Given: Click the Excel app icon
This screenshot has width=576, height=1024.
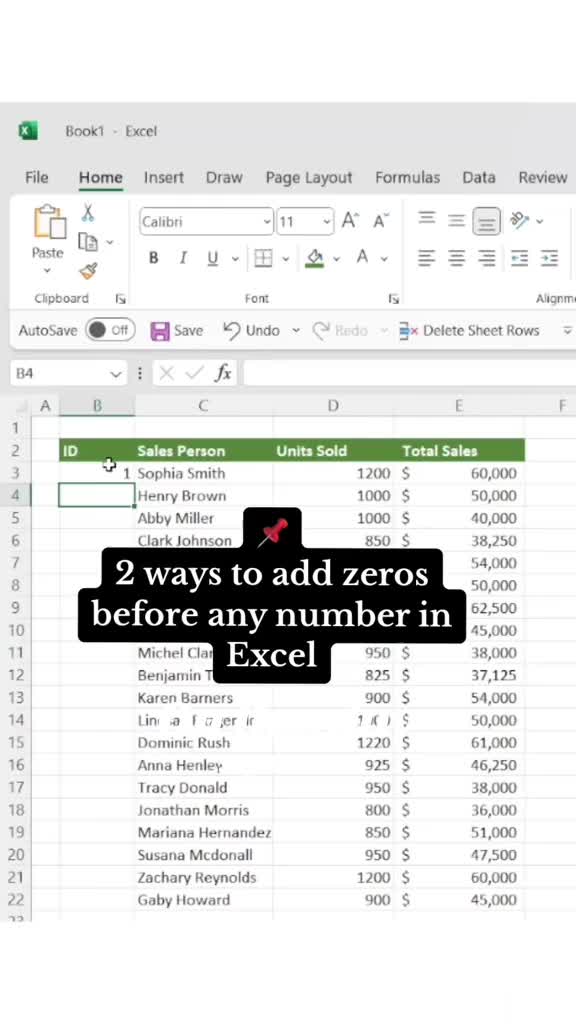Looking at the screenshot, I should pyautogui.click(x=27, y=131).
